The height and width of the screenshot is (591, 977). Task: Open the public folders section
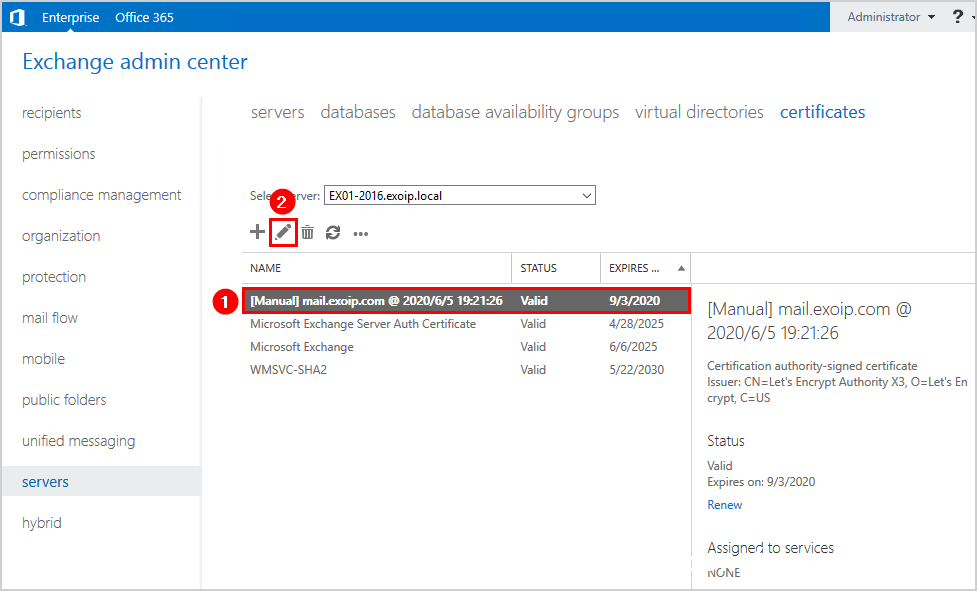64,400
